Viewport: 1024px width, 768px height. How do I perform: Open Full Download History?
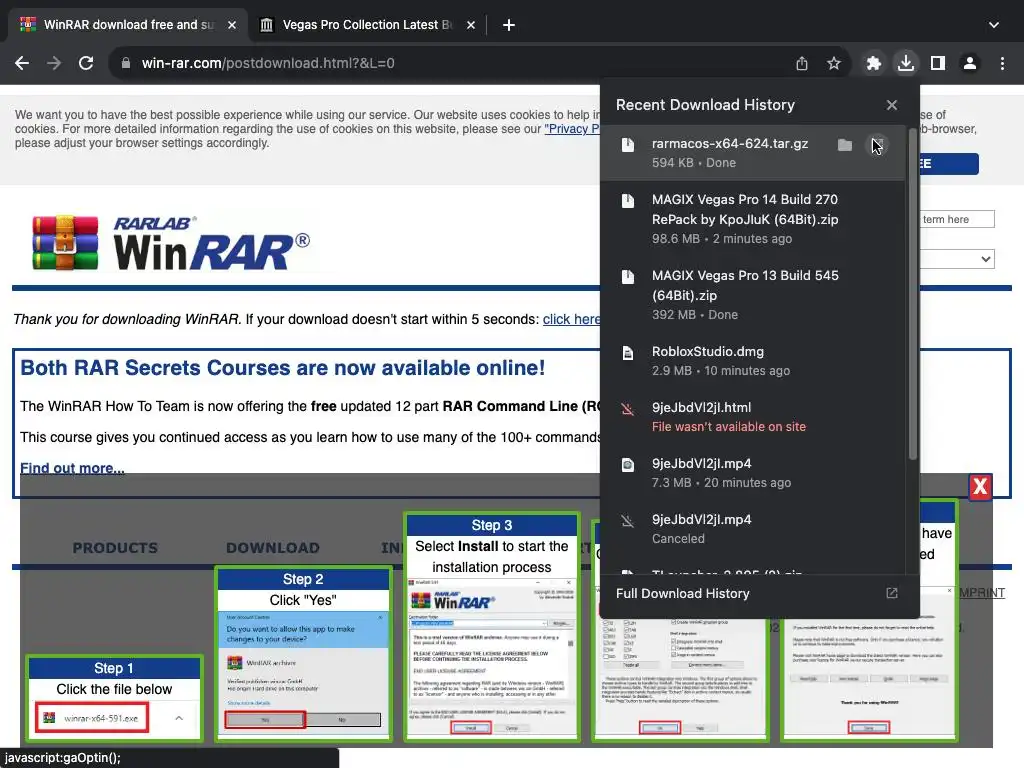(x=760, y=593)
